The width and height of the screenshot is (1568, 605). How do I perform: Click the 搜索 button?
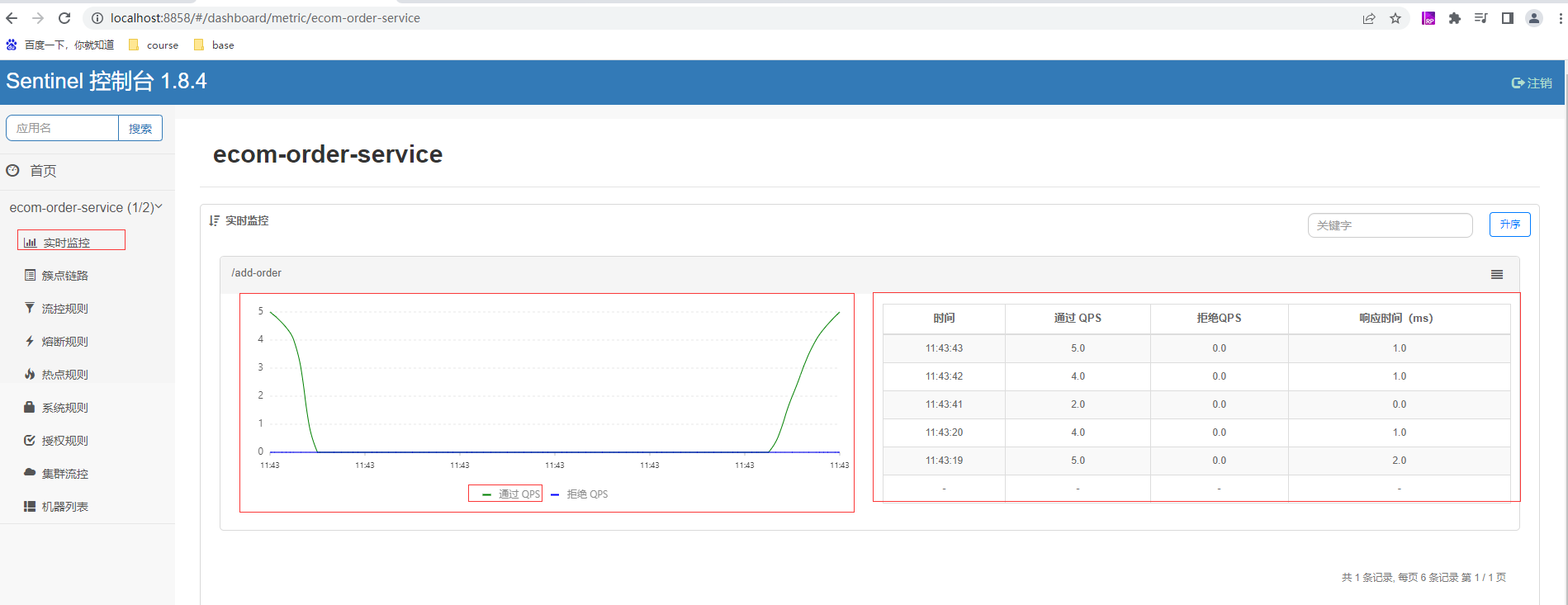tap(140, 128)
